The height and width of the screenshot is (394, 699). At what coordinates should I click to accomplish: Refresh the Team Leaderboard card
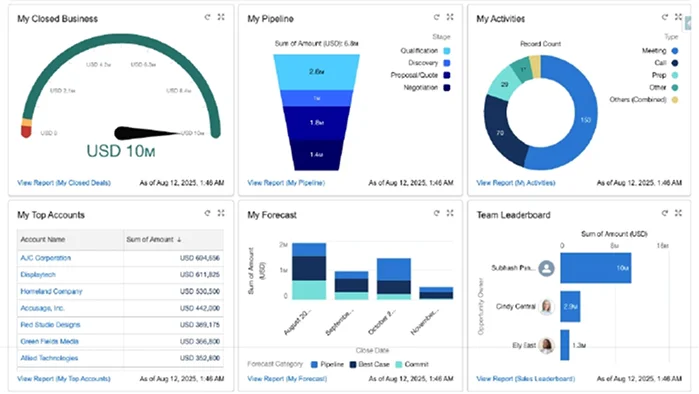pyautogui.click(x=665, y=213)
